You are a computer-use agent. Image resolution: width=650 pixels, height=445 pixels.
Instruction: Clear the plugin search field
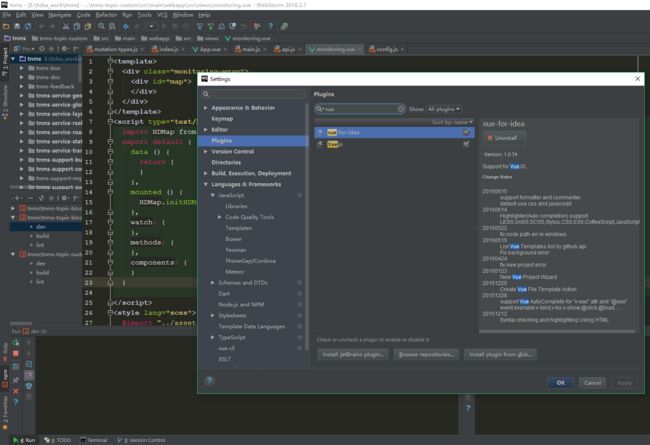pyautogui.click(x=400, y=109)
